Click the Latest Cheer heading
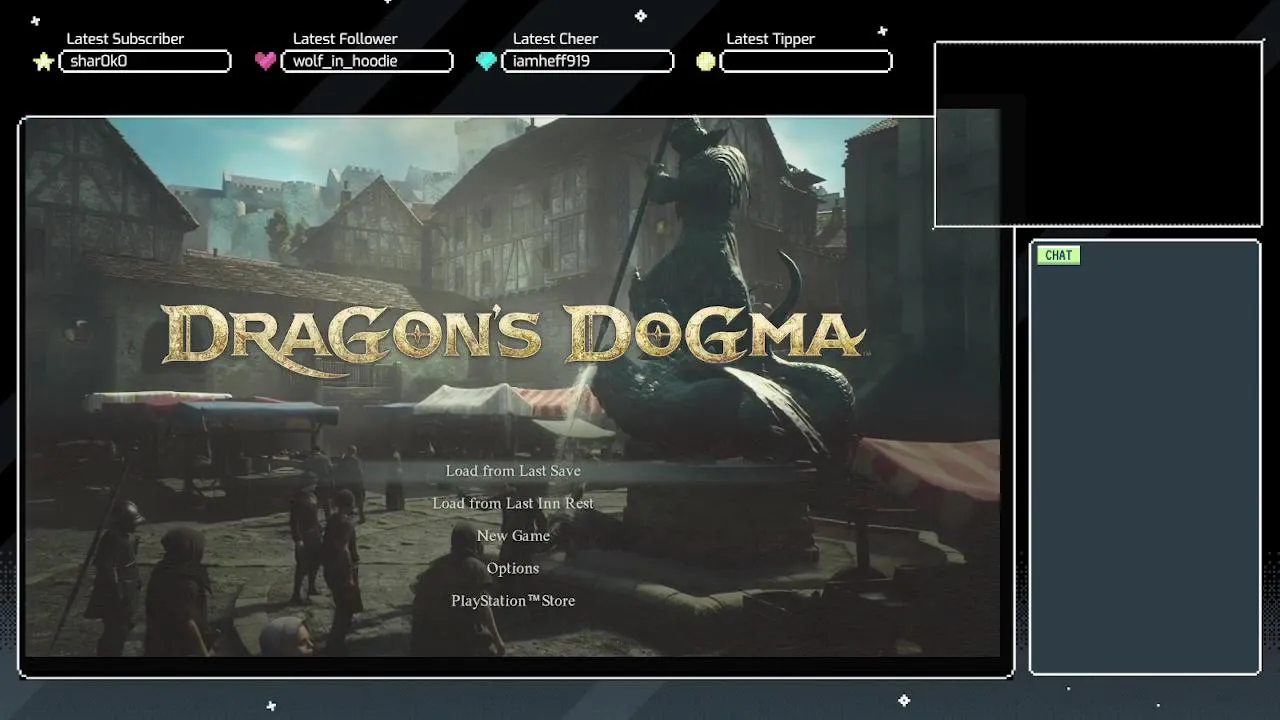 tap(555, 39)
